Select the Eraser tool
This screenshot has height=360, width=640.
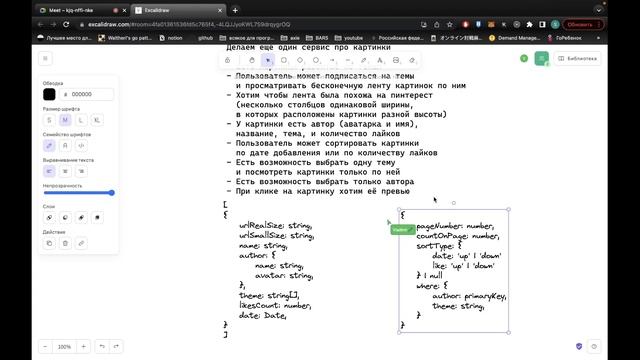[412, 60]
